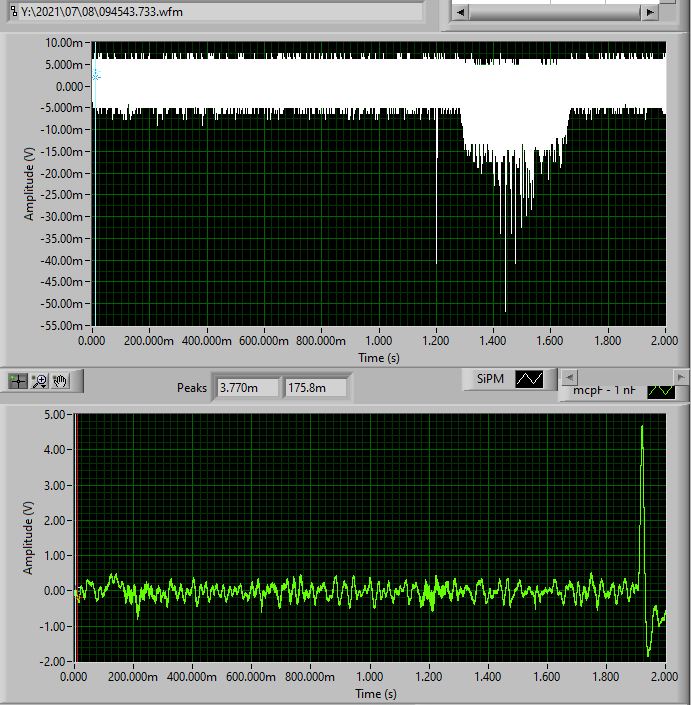Select the zoom magnifier tool
The height and width of the screenshot is (705, 691).
(40, 381)
